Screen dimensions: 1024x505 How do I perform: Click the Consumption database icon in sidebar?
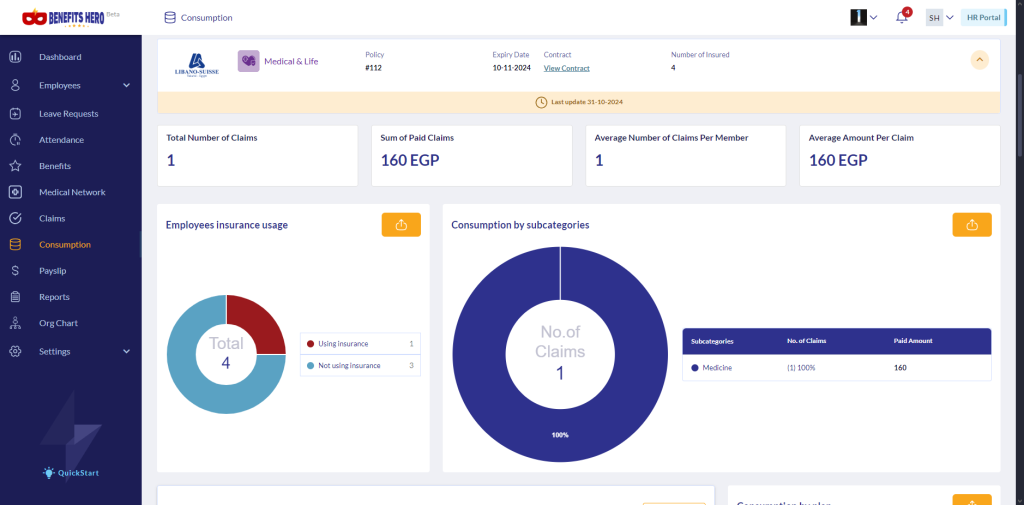(16, 244)
